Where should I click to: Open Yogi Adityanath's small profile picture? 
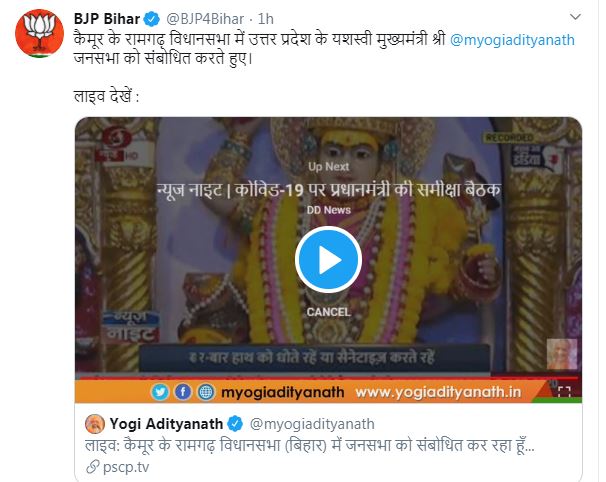click(x=95, y=424)
